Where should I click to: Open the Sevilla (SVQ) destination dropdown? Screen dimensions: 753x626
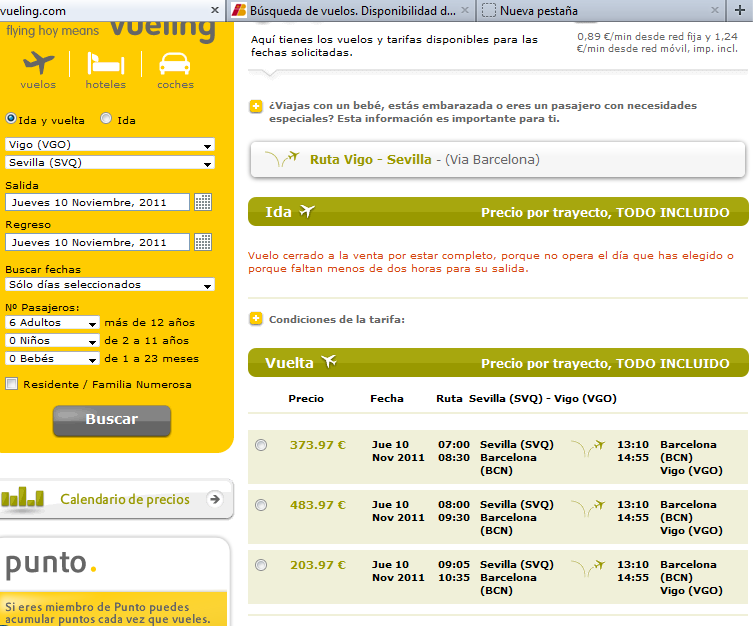109,163
